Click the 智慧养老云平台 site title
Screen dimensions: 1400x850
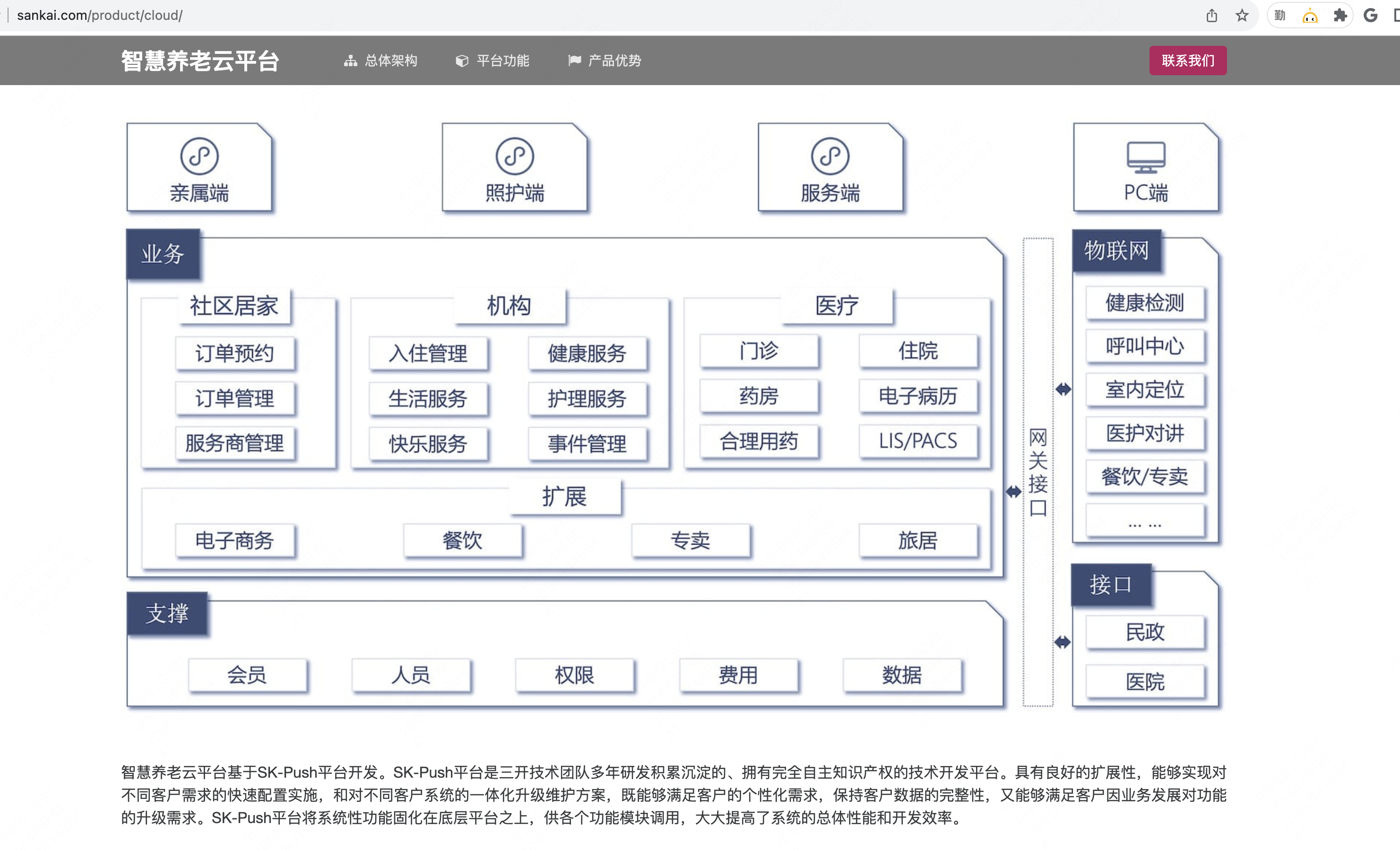200,61
